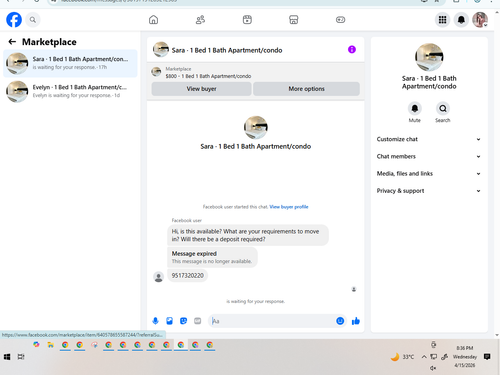Open the Facebook search magnifier

33,20
